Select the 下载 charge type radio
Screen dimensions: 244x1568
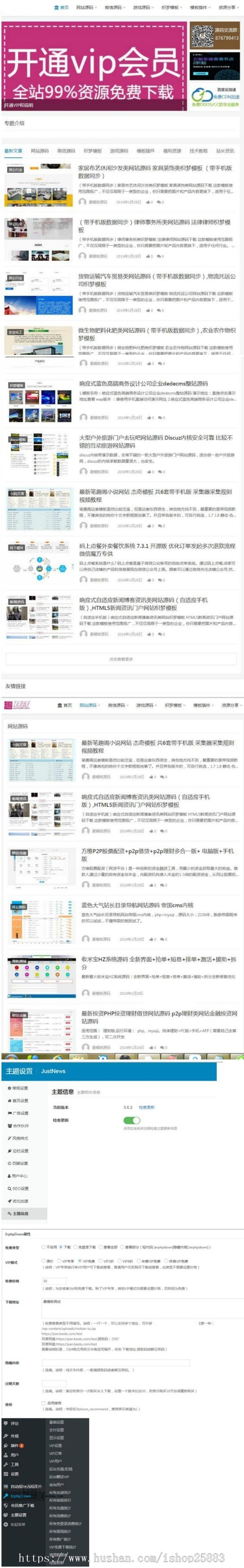[61, 1247]
